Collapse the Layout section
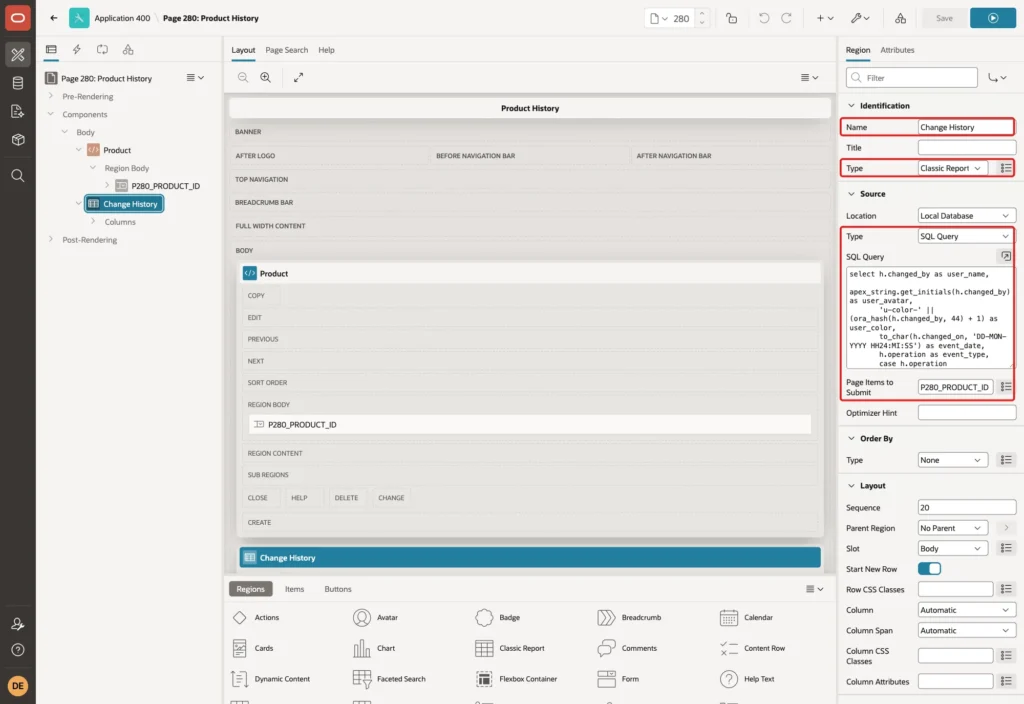This screenshot has width=1024, height=704. (x=851, y=486)
